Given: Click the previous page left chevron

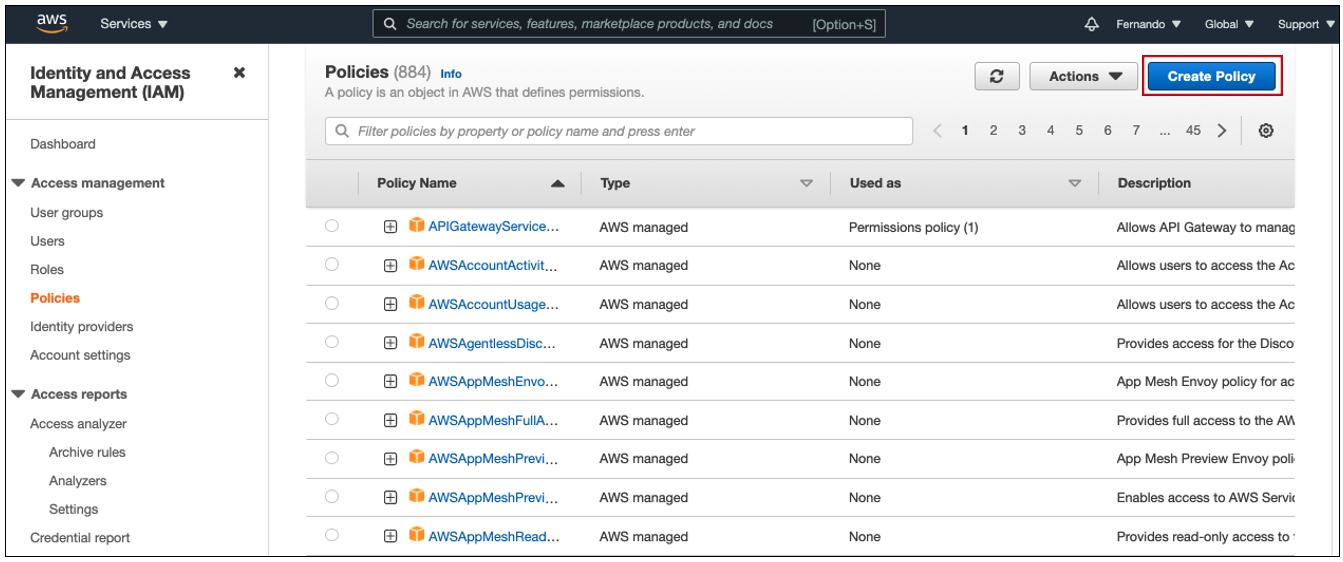Looking at the screenshot, I should click(937, 131).
